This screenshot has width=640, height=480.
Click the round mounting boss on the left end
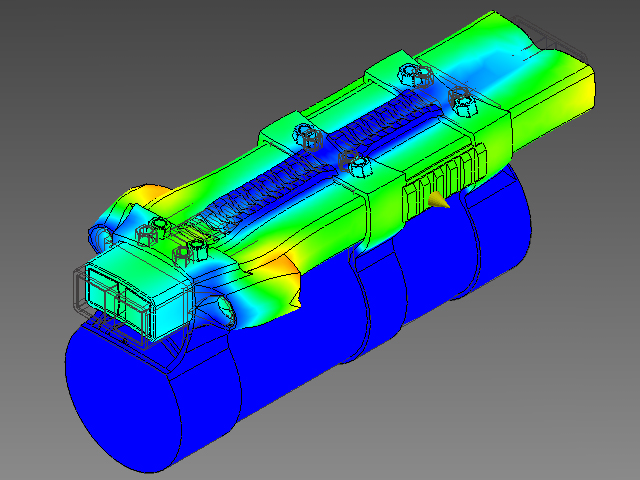pos(102,234)
